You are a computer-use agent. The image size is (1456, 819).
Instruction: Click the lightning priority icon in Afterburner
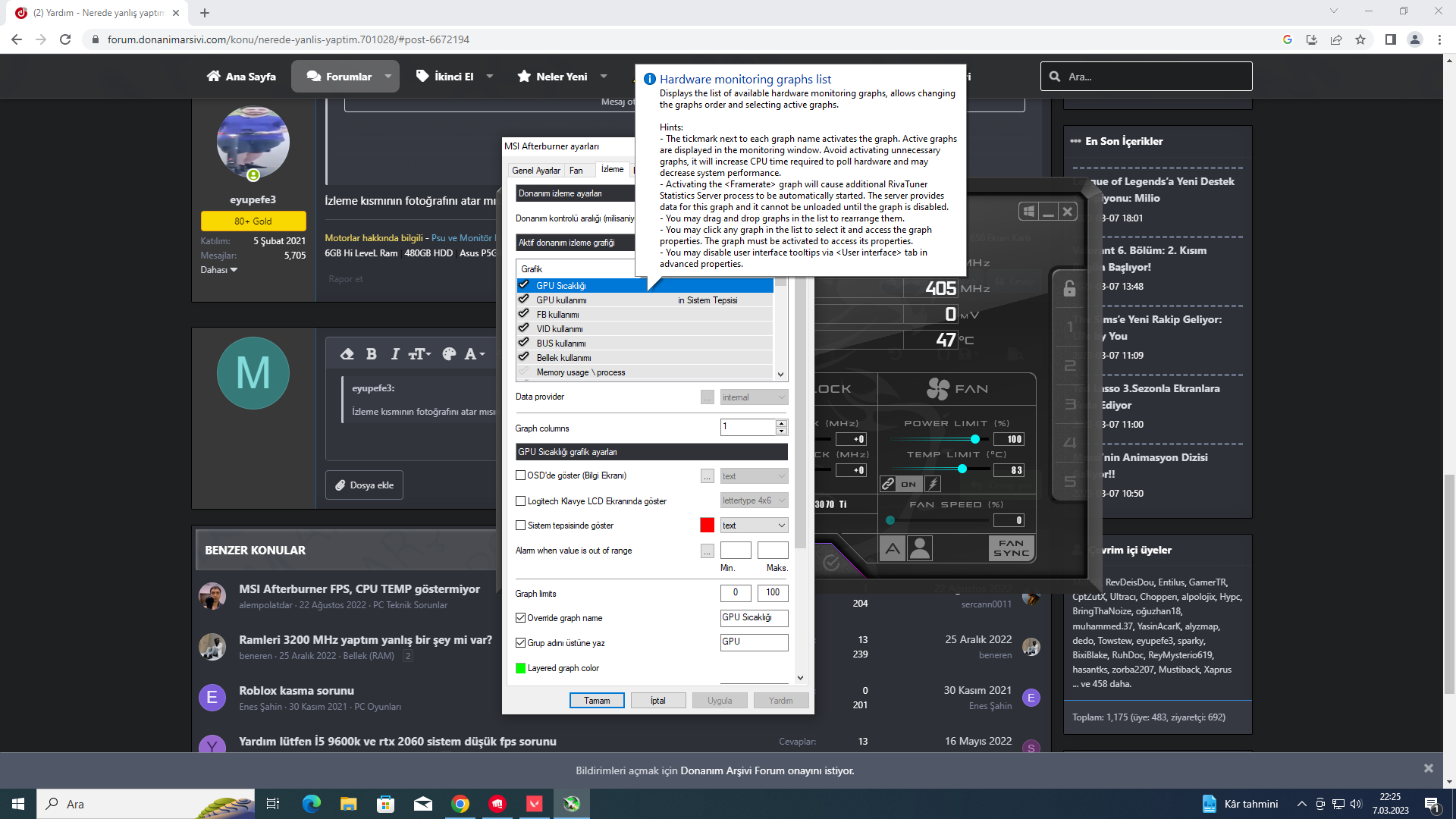[933, 484]
